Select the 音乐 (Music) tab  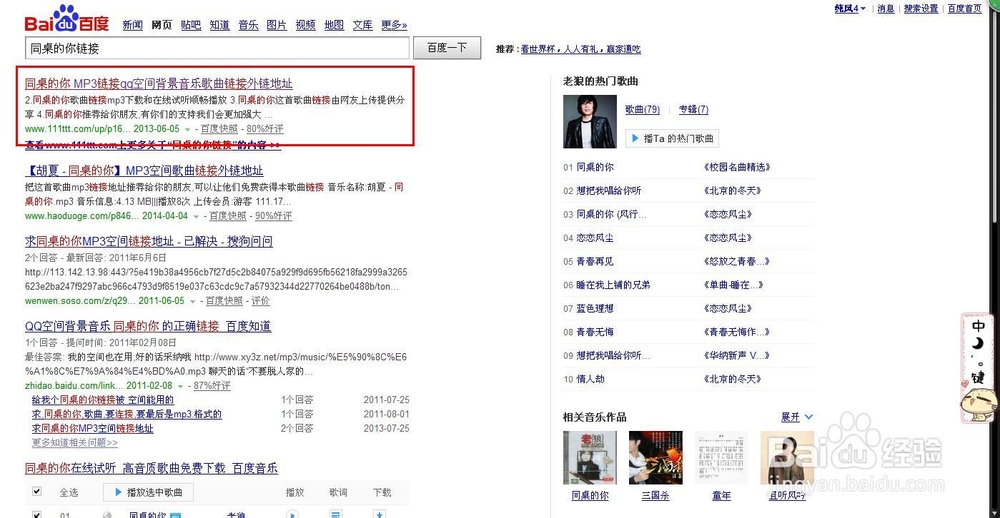click(248, 25)
